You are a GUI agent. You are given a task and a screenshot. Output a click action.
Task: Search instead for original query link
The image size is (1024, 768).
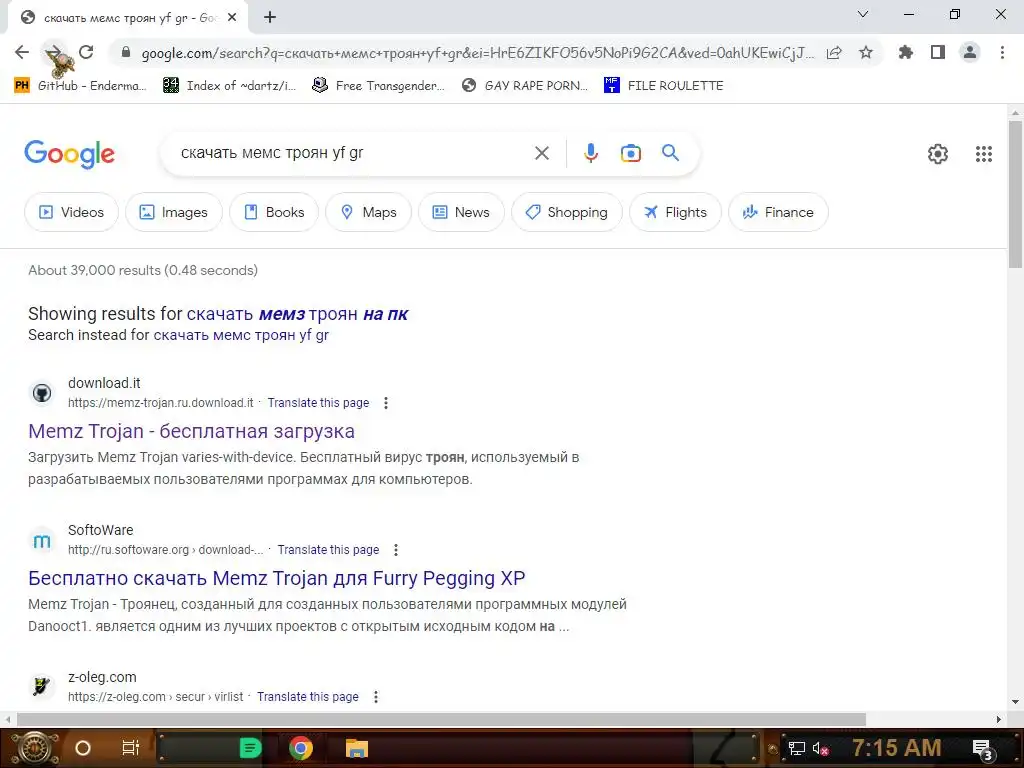[241, 335]
